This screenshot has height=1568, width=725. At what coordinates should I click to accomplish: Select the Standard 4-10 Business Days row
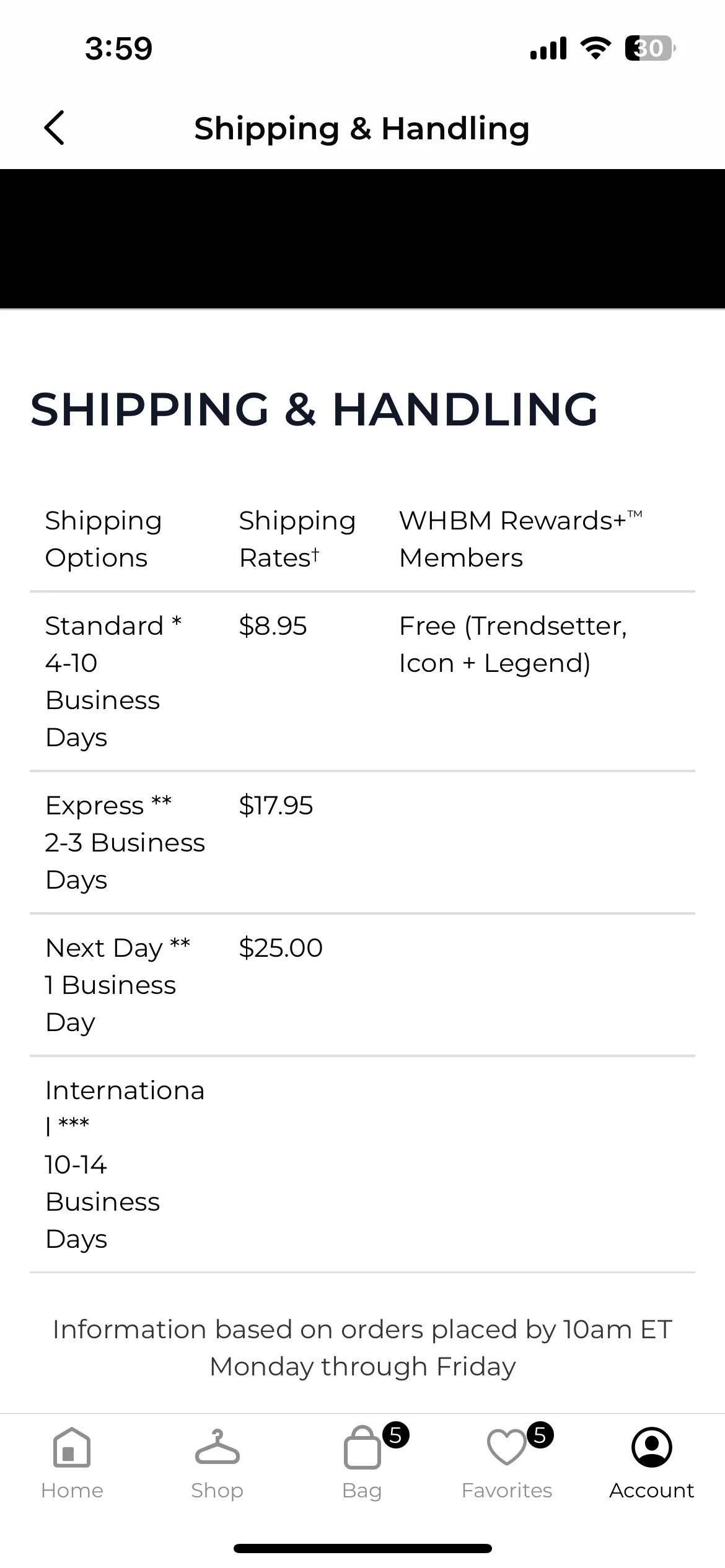(362, 681)
